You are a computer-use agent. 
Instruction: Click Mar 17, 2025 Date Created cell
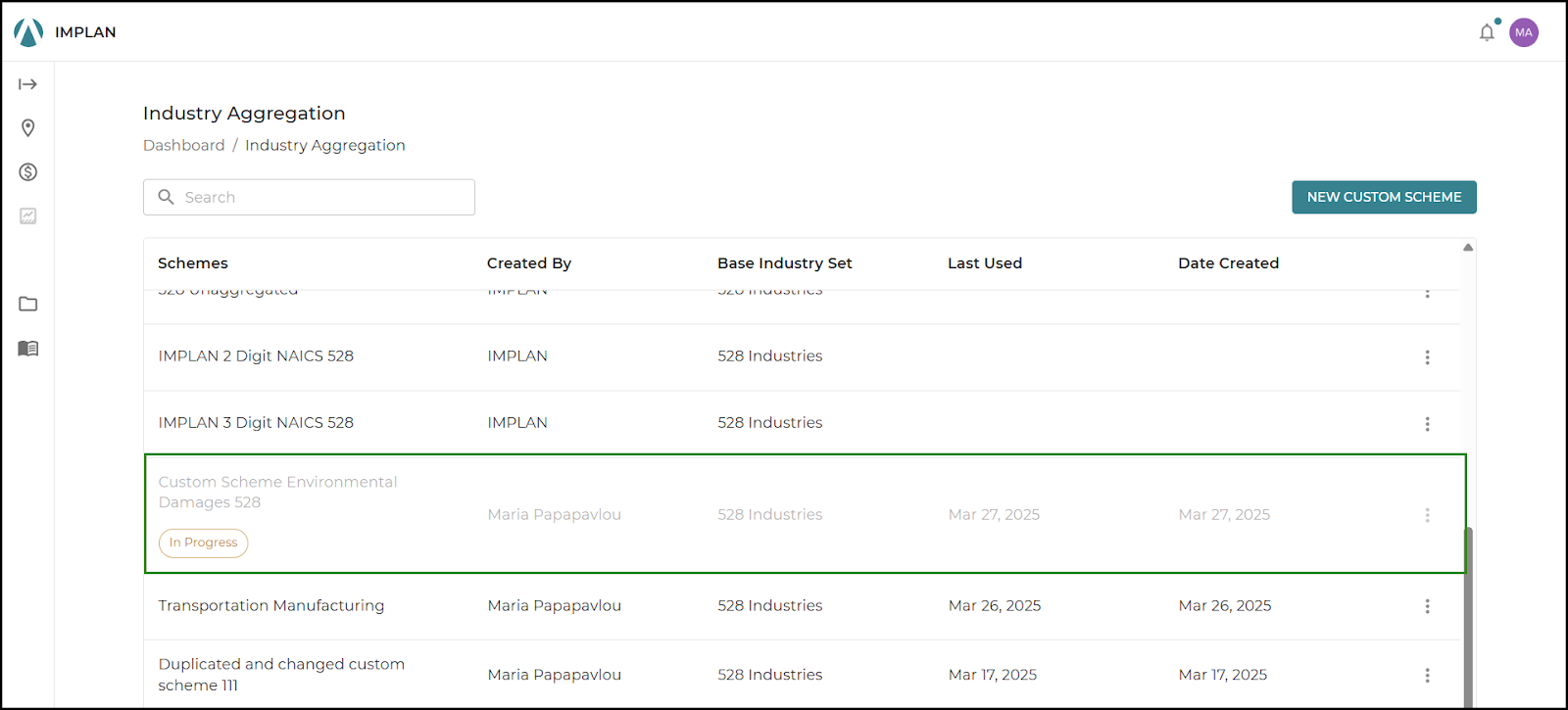1223,675
